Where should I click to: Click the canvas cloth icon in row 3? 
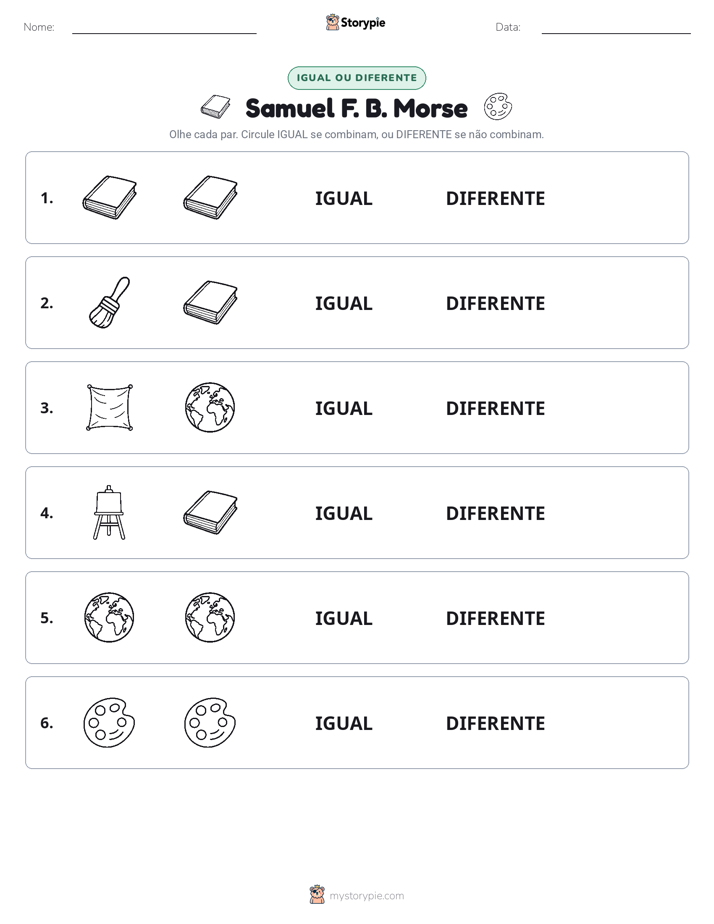(110, 407)
